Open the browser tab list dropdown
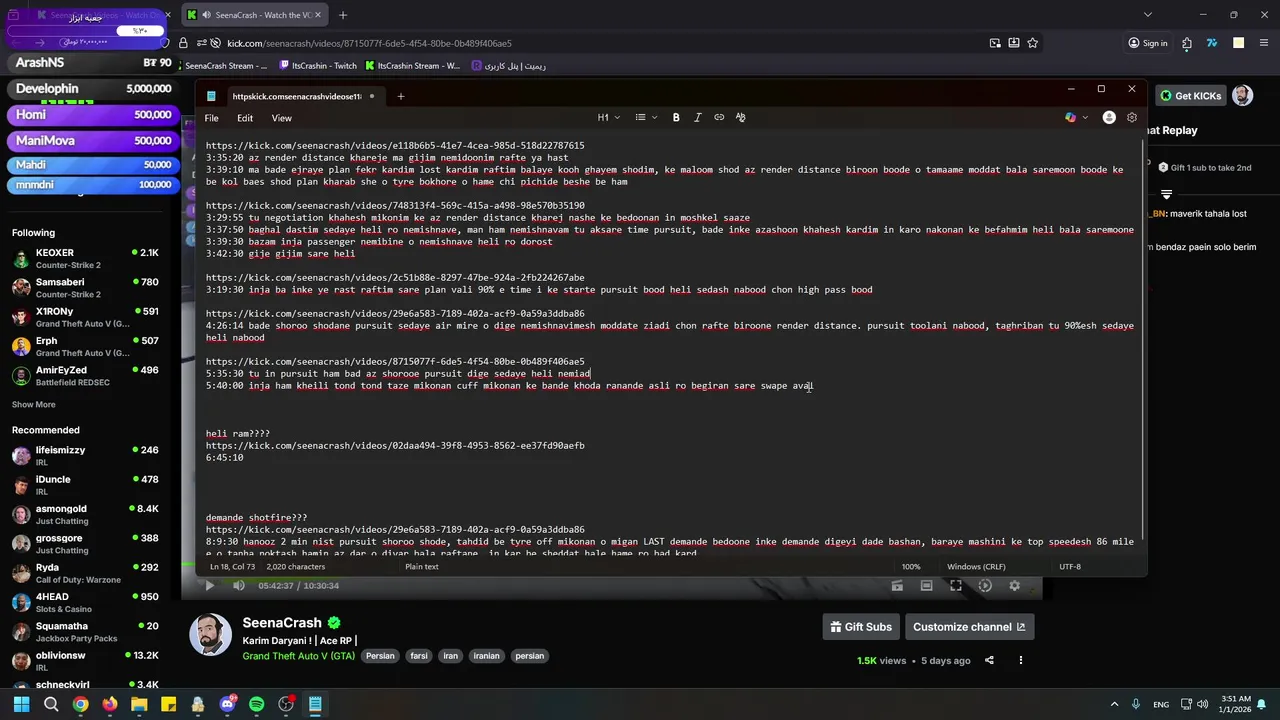 (1148, 15)
